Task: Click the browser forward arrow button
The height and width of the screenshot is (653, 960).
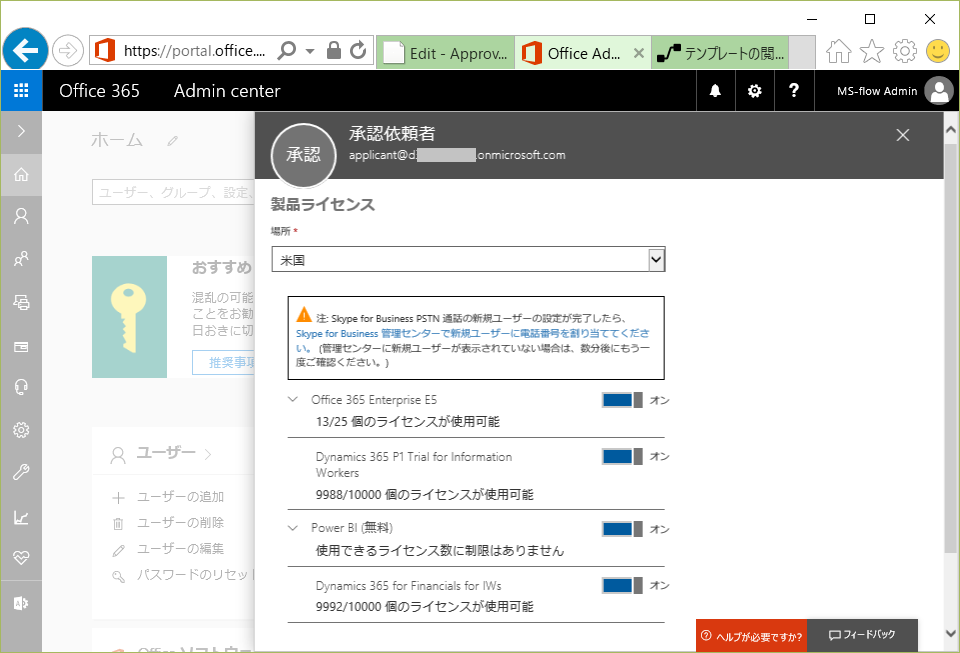Action: tap(67, 50)
